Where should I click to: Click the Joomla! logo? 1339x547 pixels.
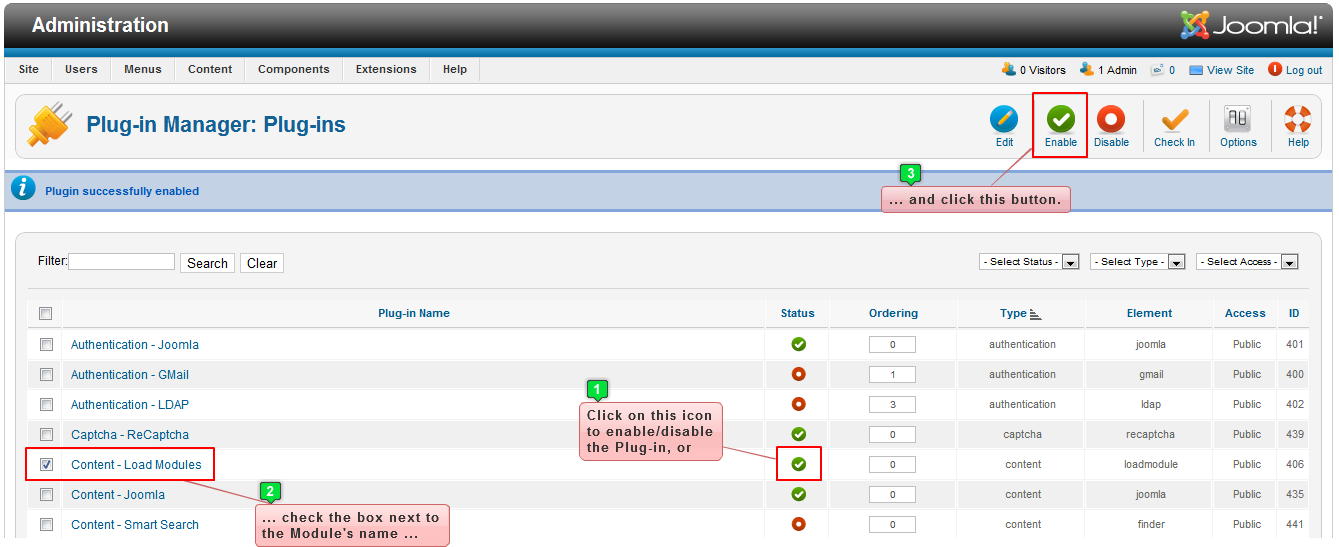tap(1250, 25)
